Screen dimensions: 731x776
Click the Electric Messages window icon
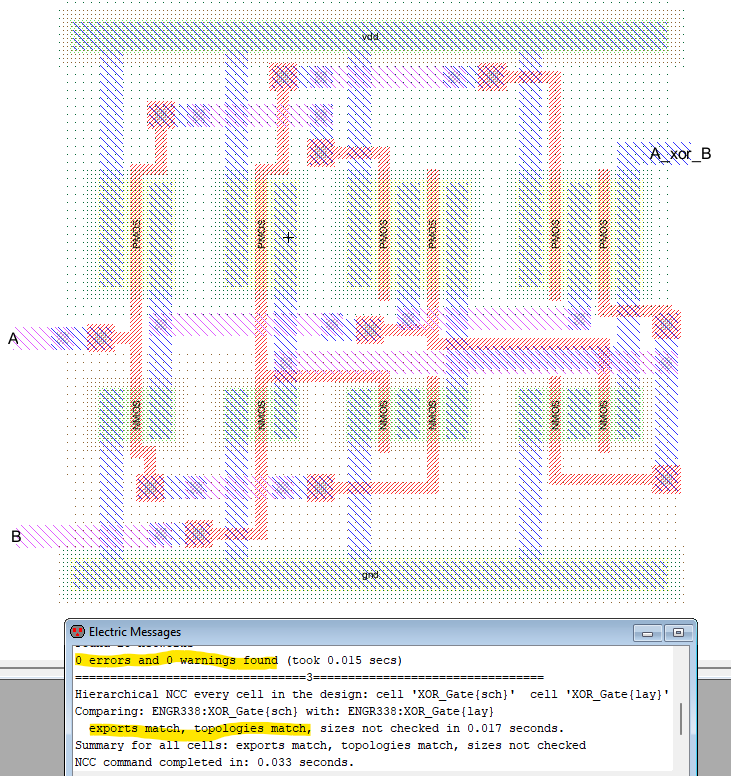(x=77, y=632)
